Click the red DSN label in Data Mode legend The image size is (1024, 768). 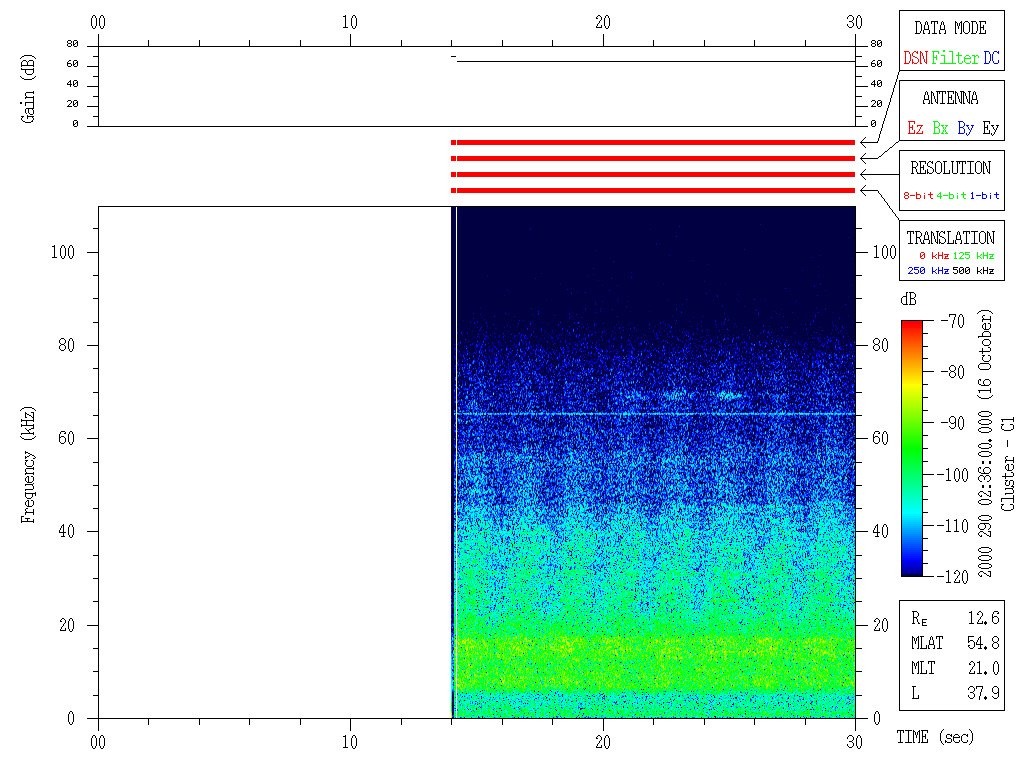[x=915, y=58]
